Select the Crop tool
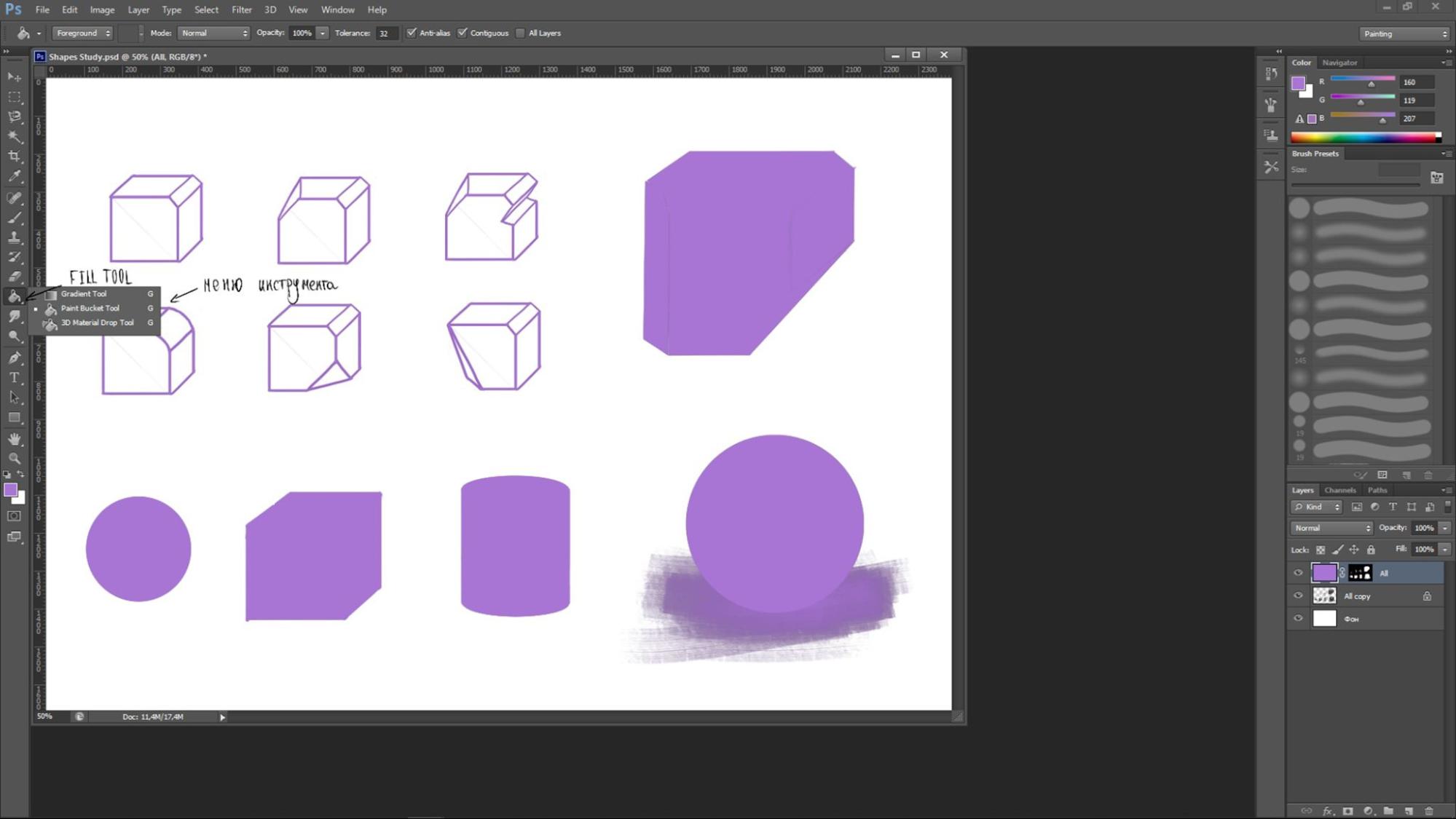Image resolution: width=1456 pixels, height=819 pixels. pyautogui.click(x=15, y=156)
